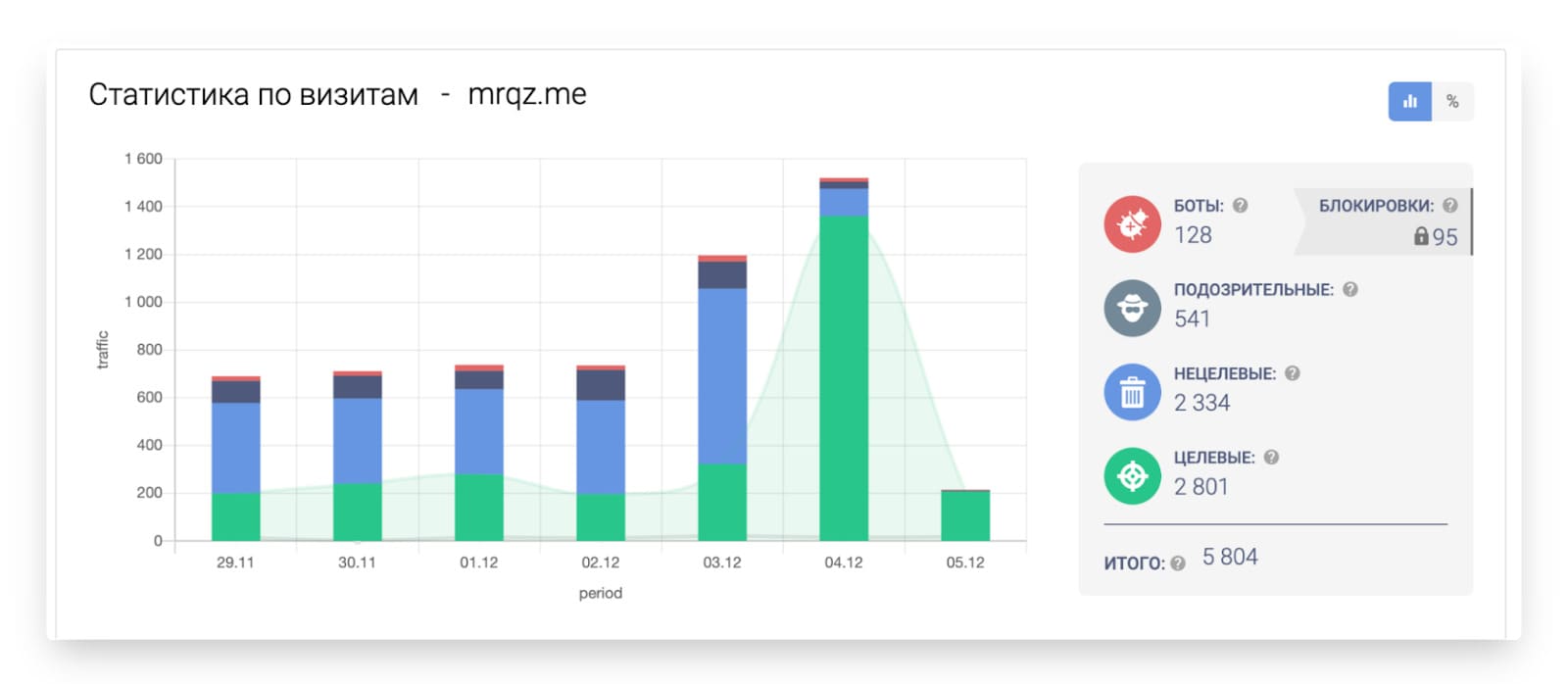Click the Итого label
Screen dimensions: 1568x684
point(1134,563)
